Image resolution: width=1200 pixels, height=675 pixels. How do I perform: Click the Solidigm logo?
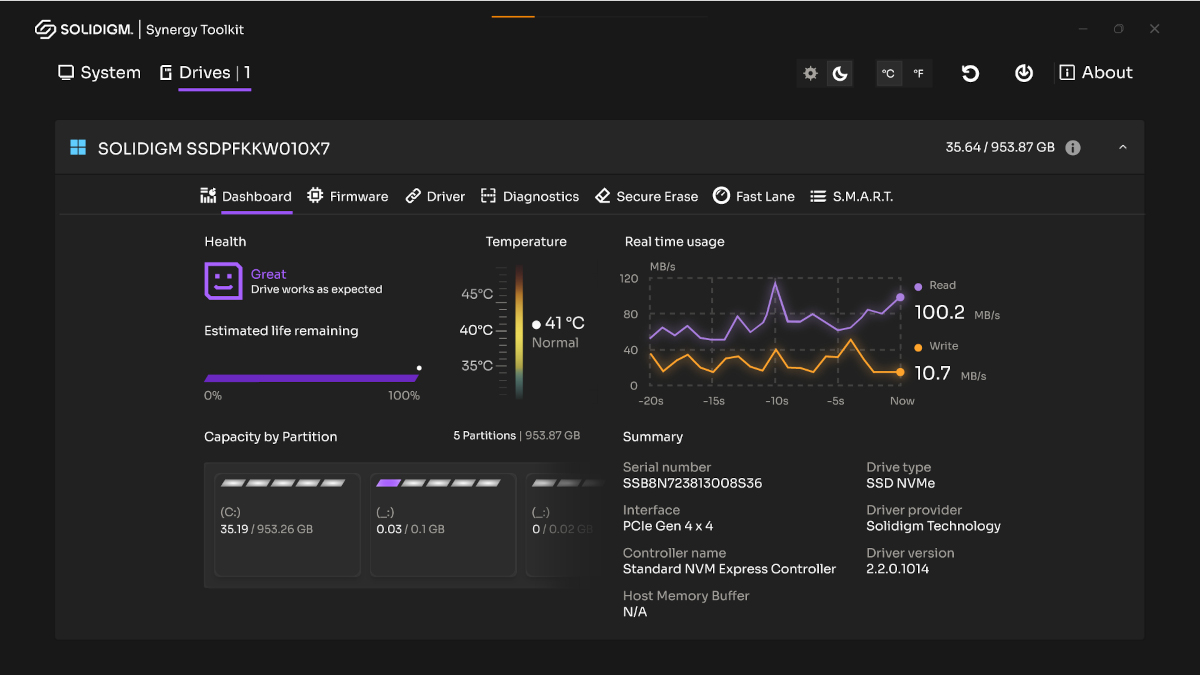point(84,29)
